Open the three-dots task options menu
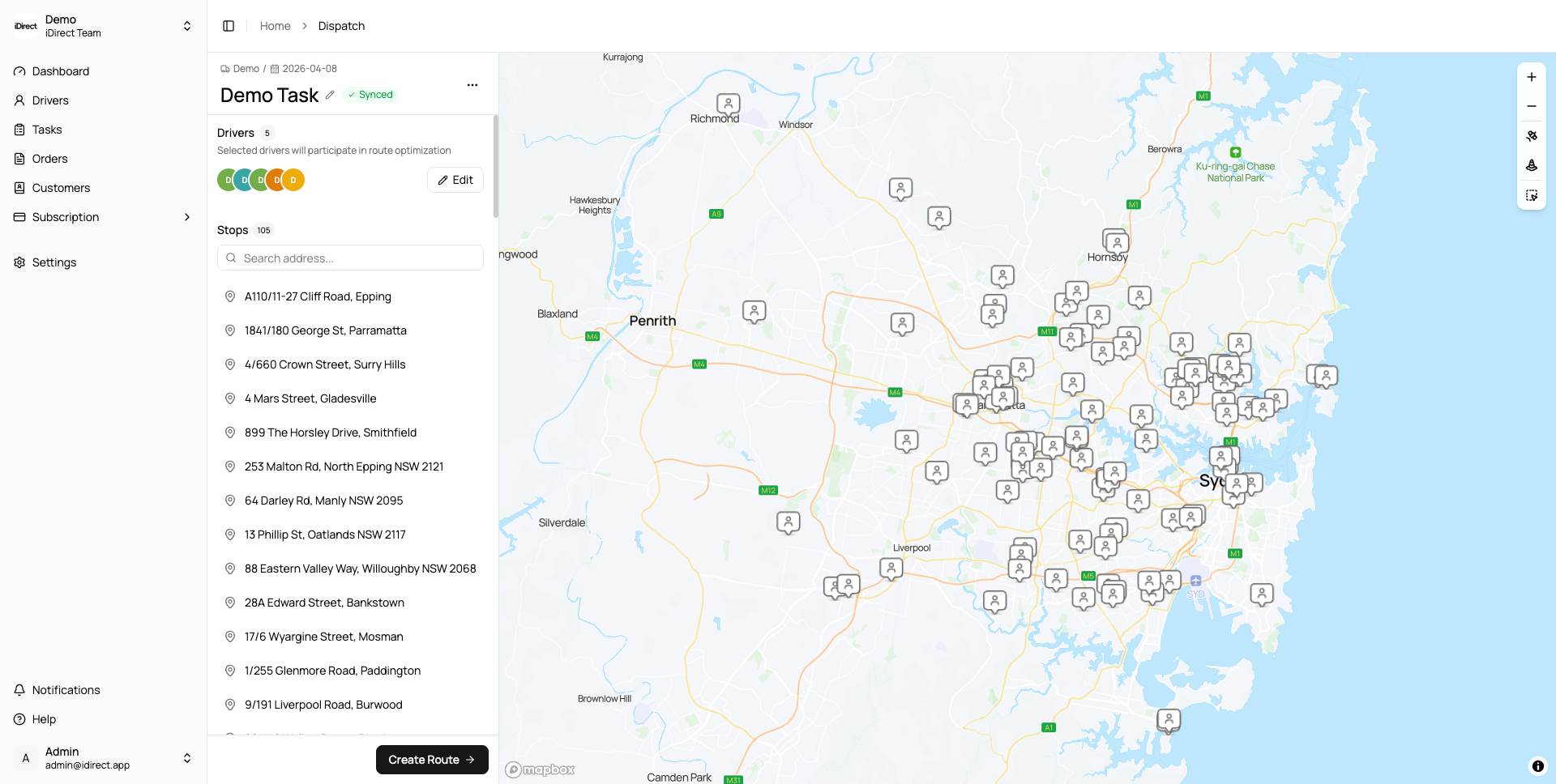The height and width of the screenshot is (784, 1556). (472, 85)
